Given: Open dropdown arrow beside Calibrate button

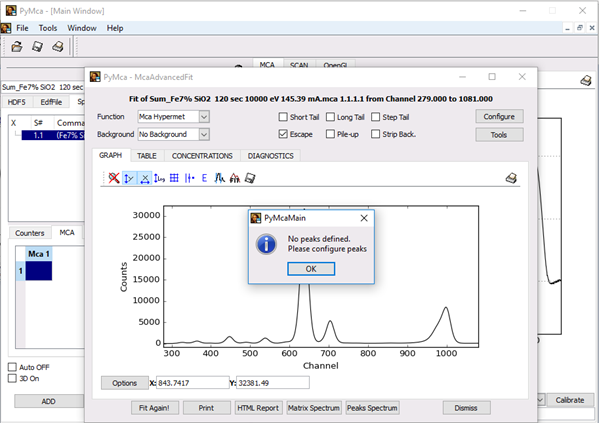Looking at the screenshot, I should point(541,400).
